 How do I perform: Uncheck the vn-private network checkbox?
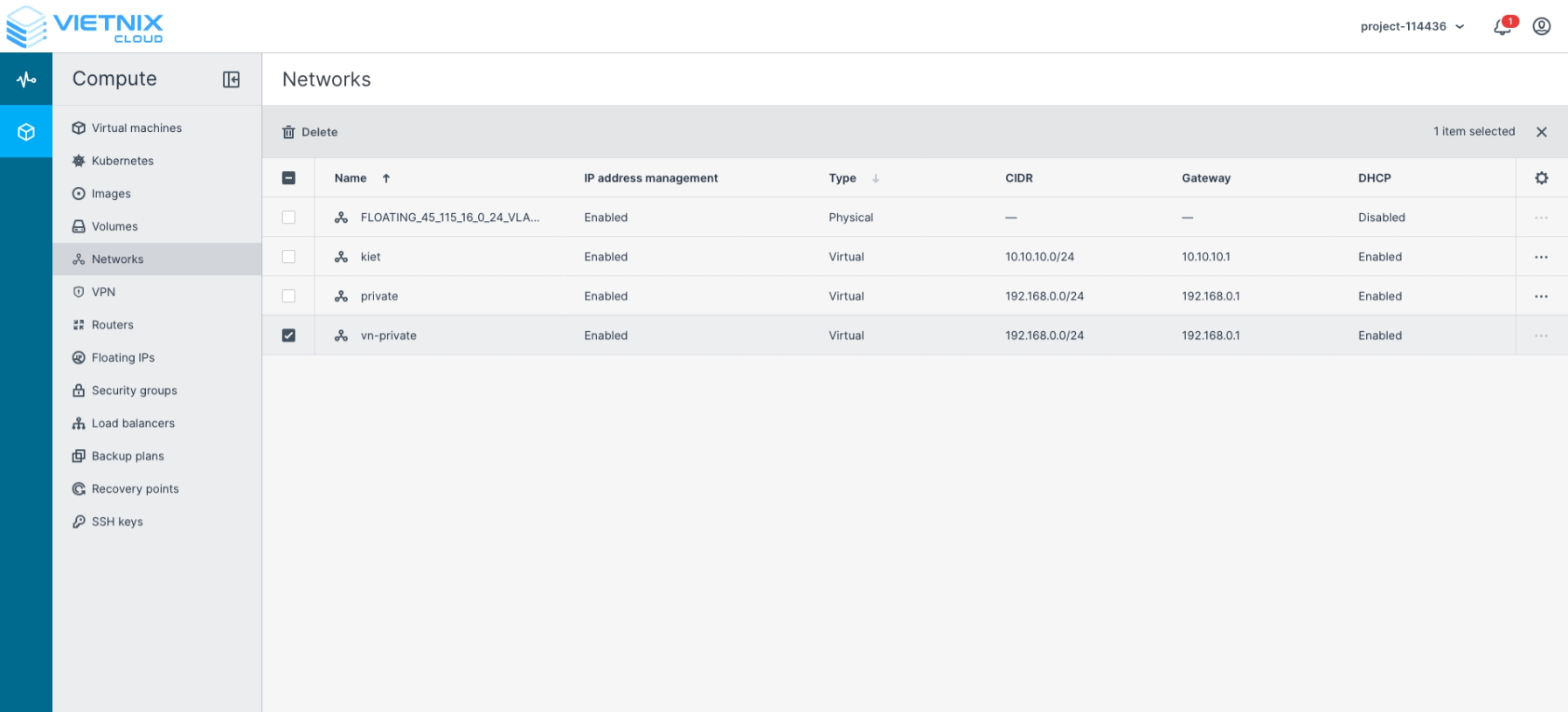tap(288, 335)
